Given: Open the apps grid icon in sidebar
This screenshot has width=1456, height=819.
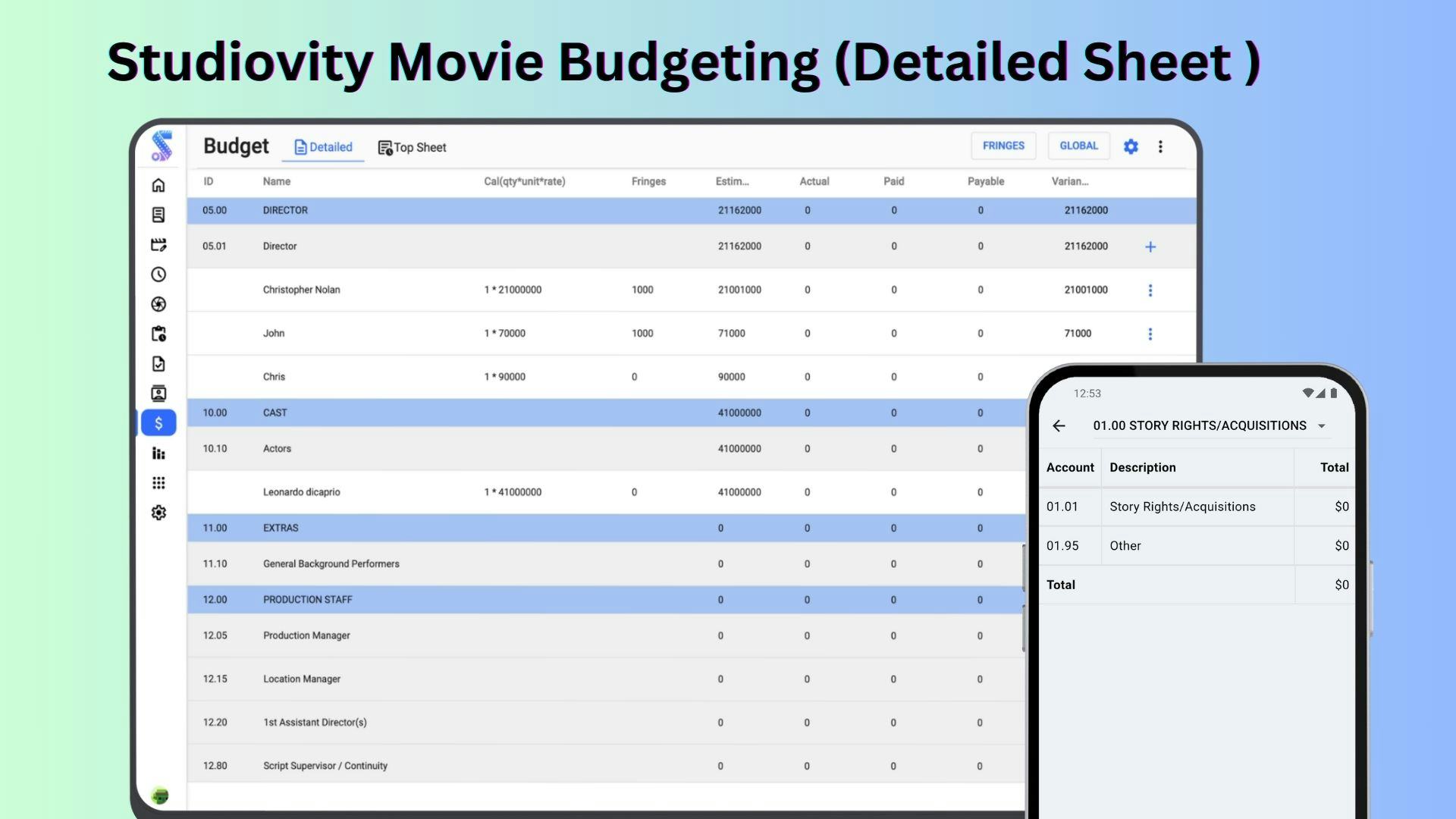Looking at the screenshot, I should 158,482.
